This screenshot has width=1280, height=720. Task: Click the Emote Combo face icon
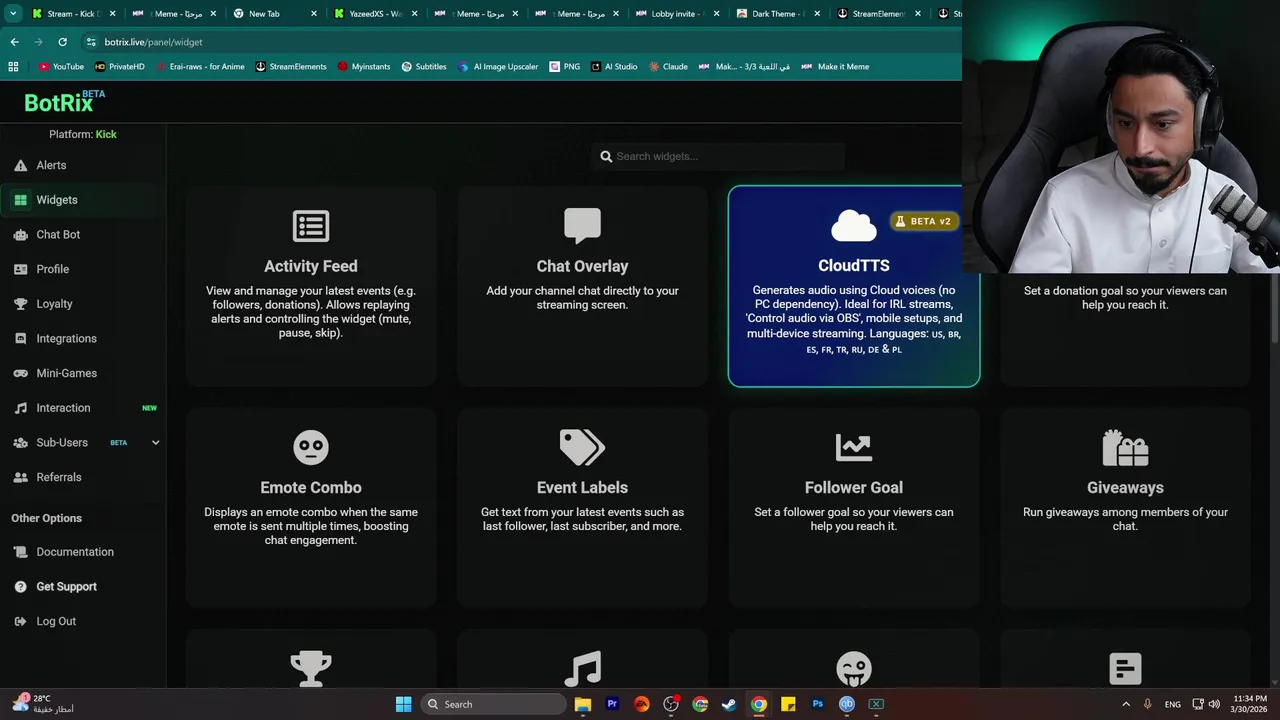click(x=311, y=447)
